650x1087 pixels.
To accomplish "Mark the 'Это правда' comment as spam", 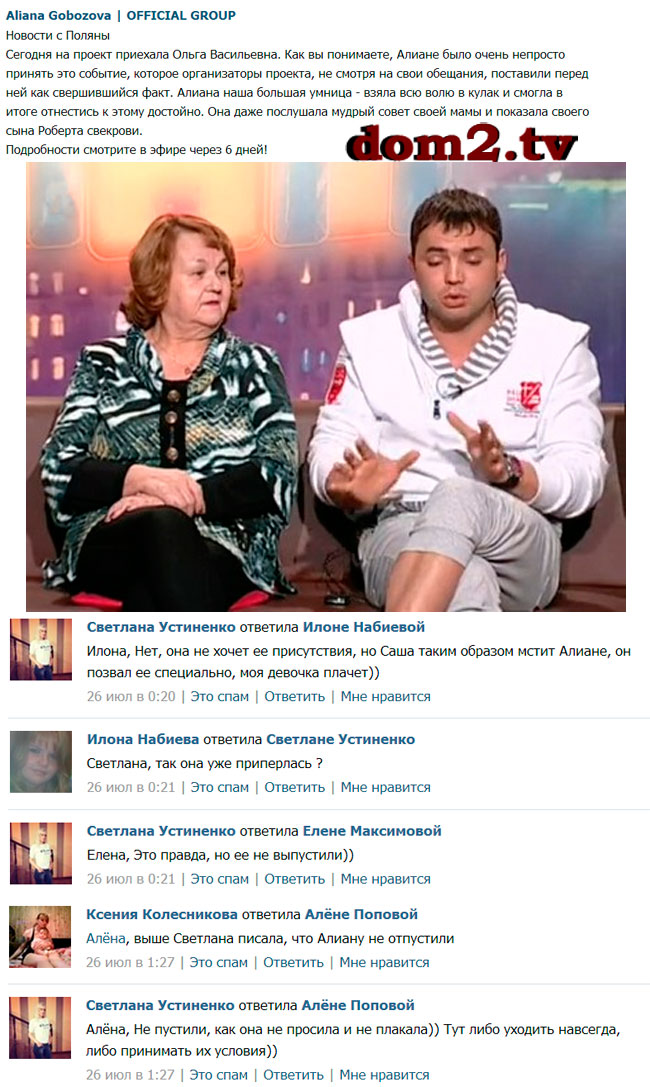I will point(219,878).
